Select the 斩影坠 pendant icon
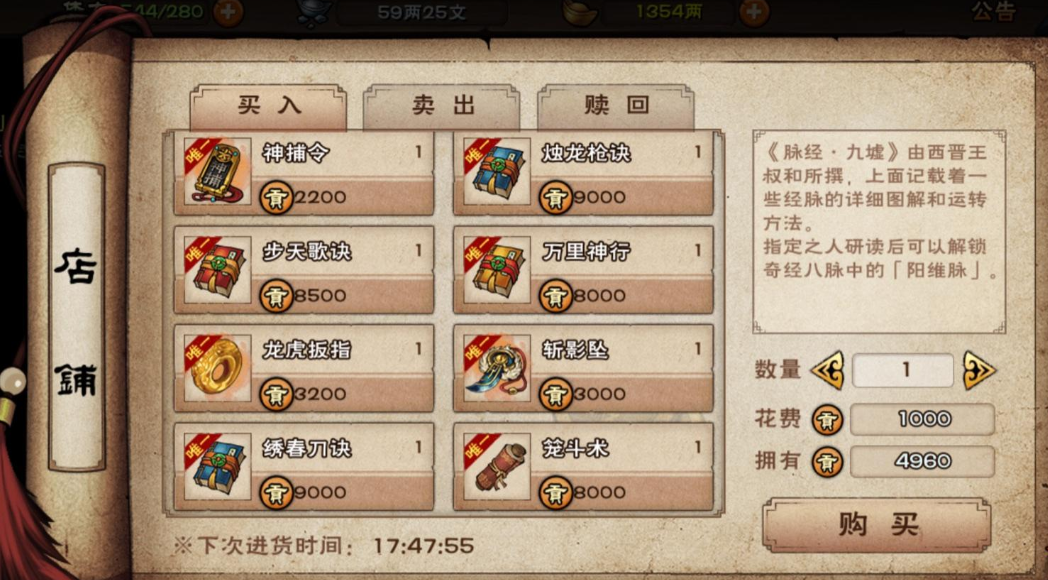The height and width of the screenshot is (580, 1048). click(497, 368)
